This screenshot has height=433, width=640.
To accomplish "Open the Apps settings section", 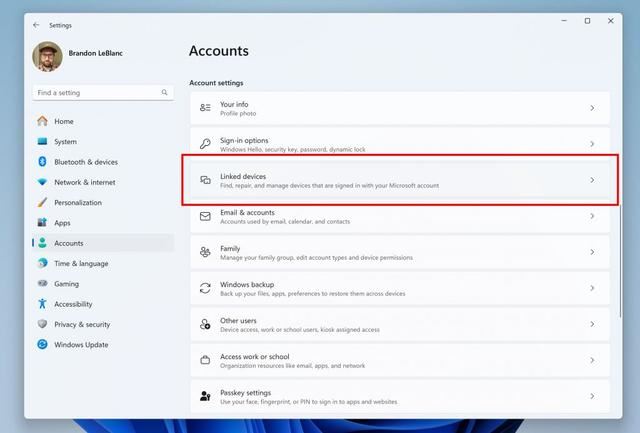I will (x=62, y=223).
